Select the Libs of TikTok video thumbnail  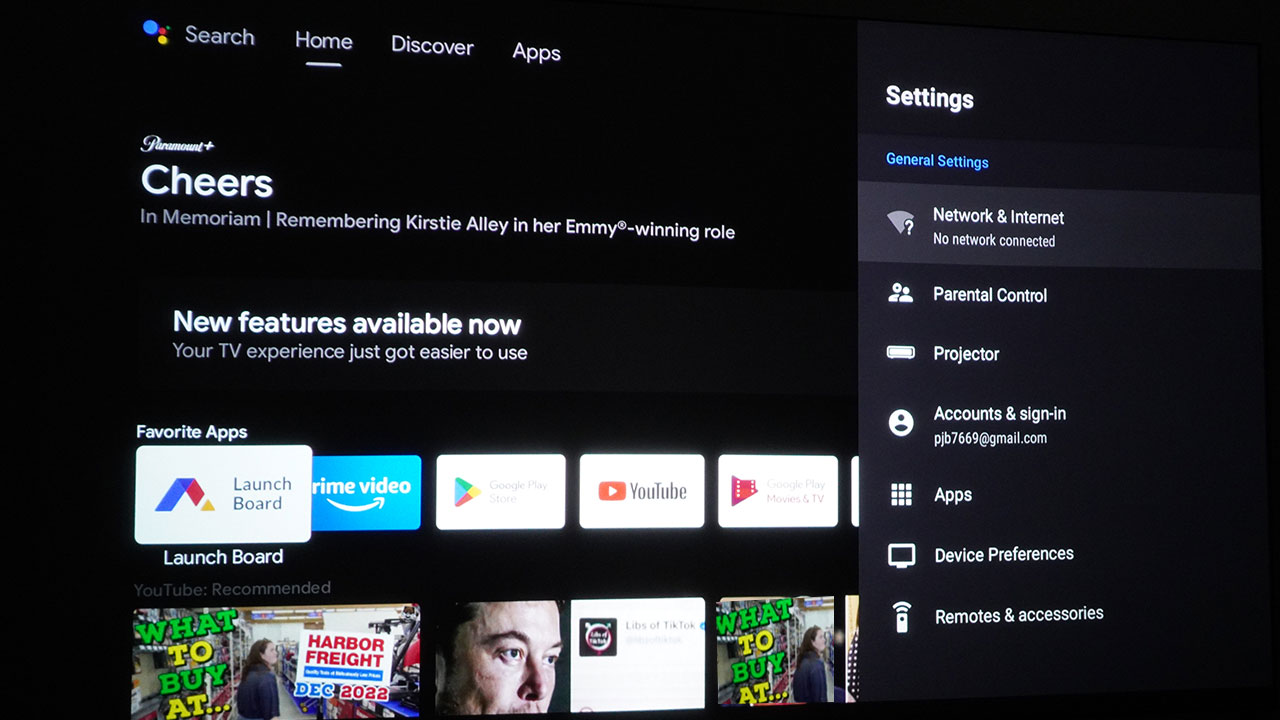point(570,657)
